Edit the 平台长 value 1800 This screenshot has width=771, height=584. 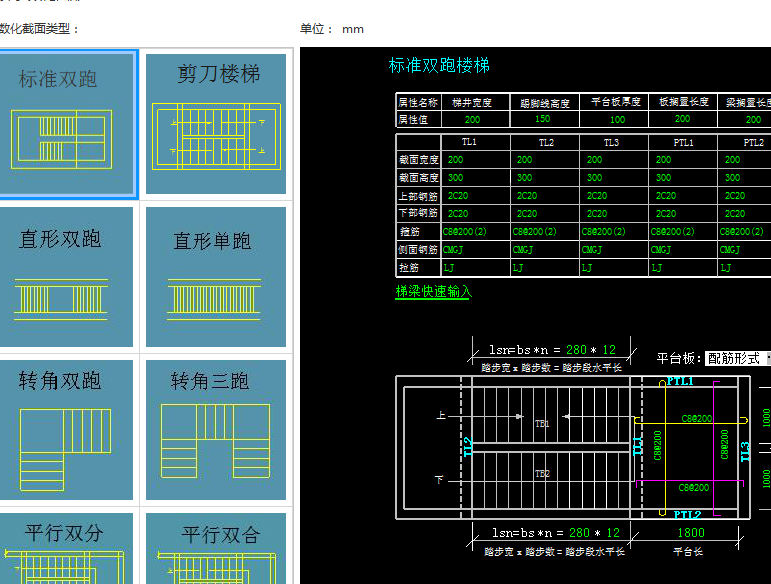[691, 533]
